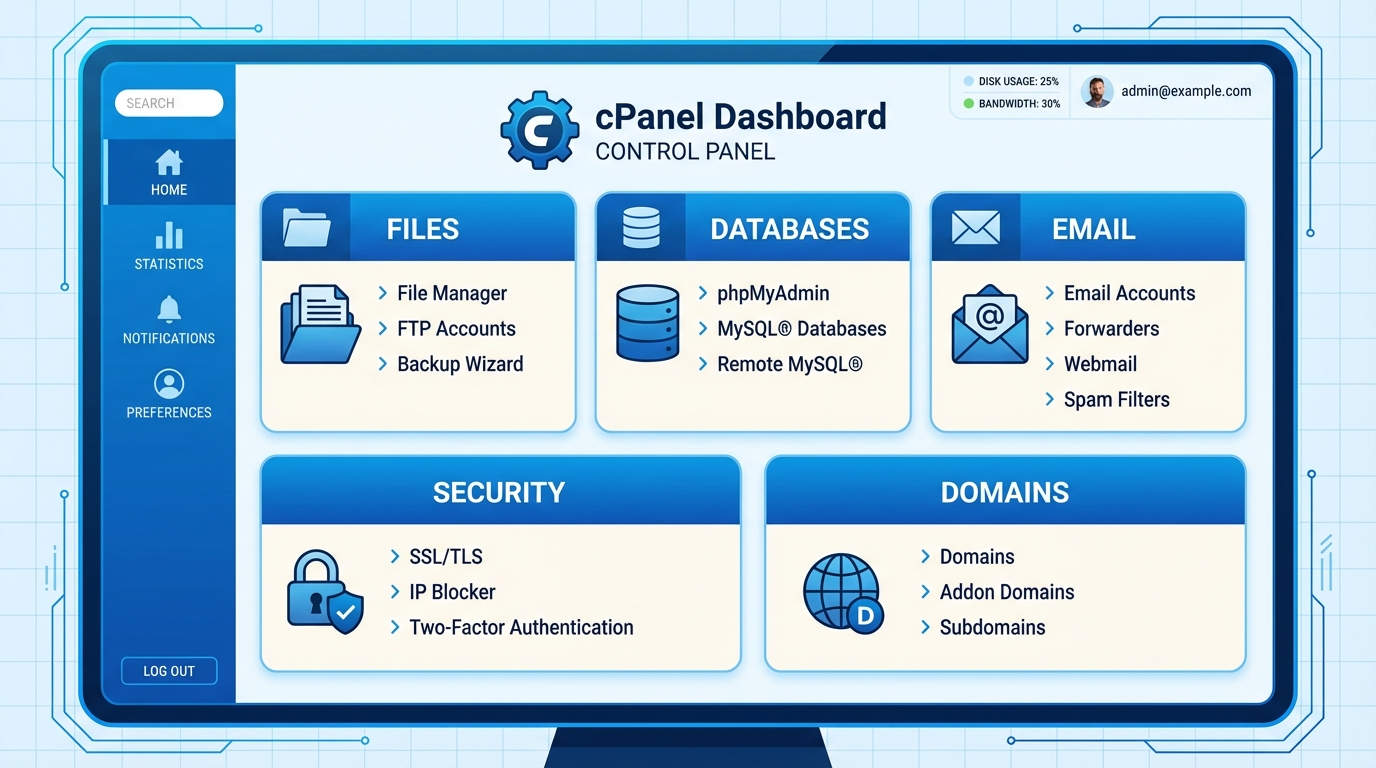
Task: Click the Files folder icon
Action: pyautogui.click(x=305, y=227)
